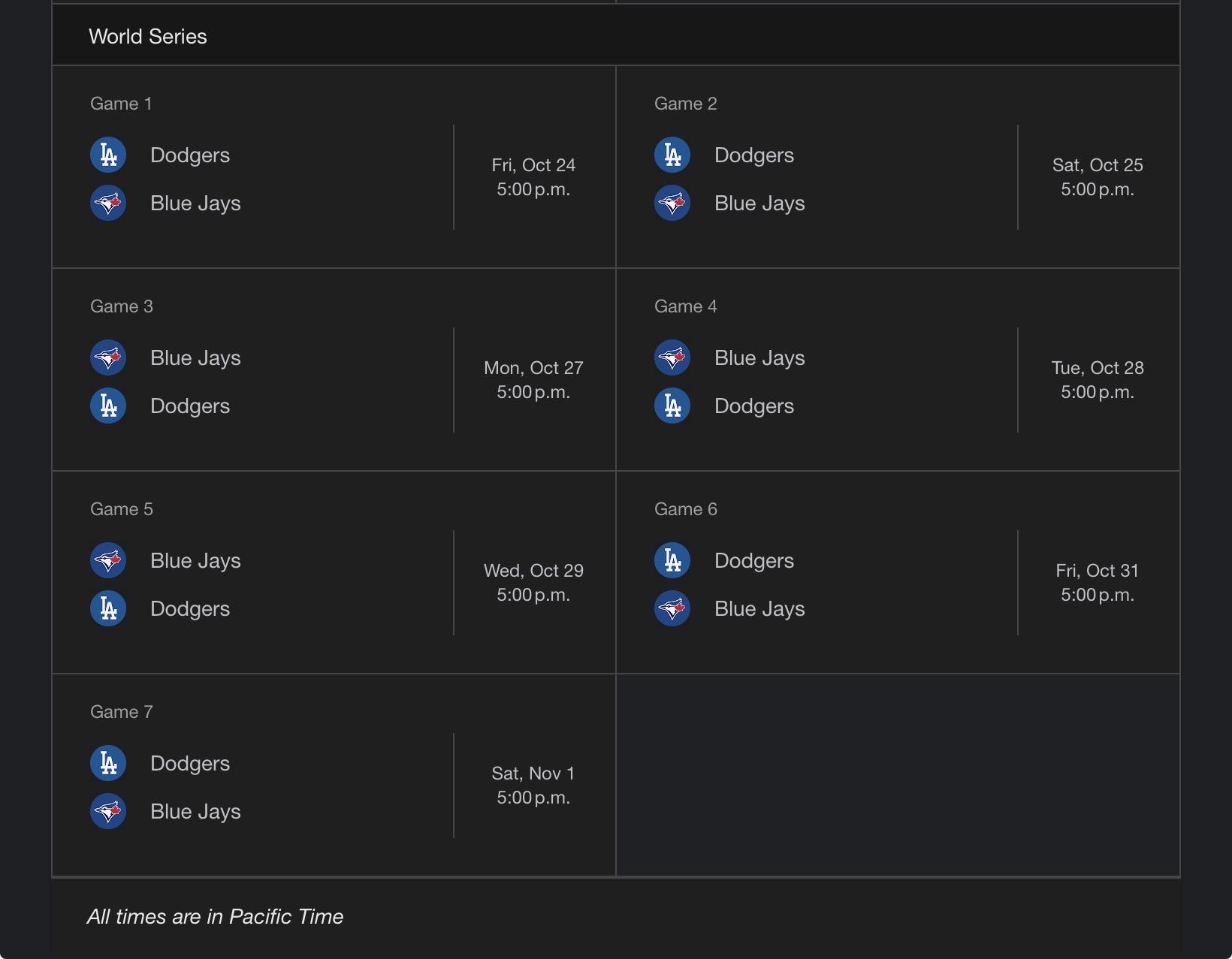Click the Sat, Nov 1 game date
This screenshot has width=1232, height=959.
[x=533, y=774]
